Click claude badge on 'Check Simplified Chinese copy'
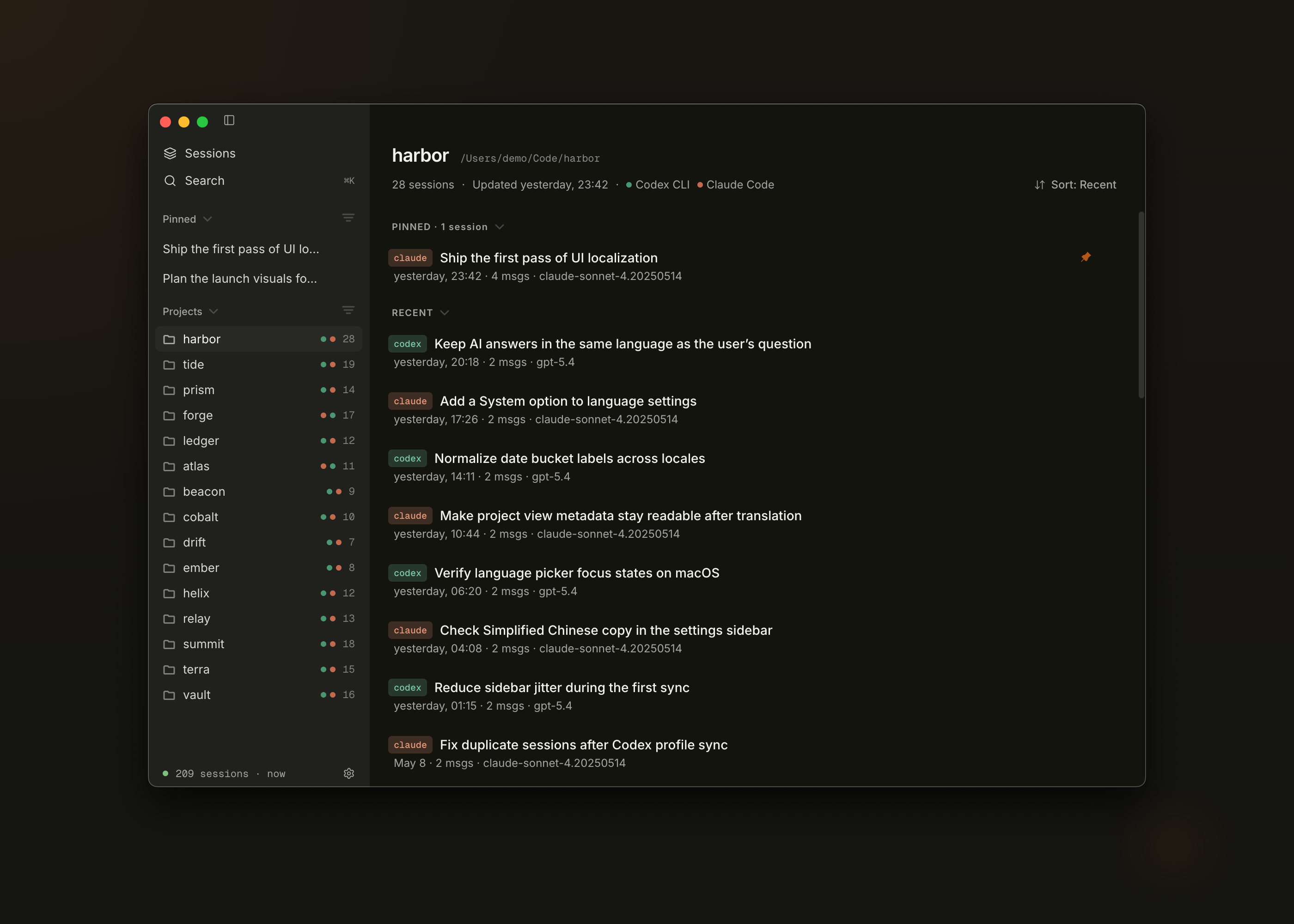This screenshot has height=924, width=1294. 410,631
